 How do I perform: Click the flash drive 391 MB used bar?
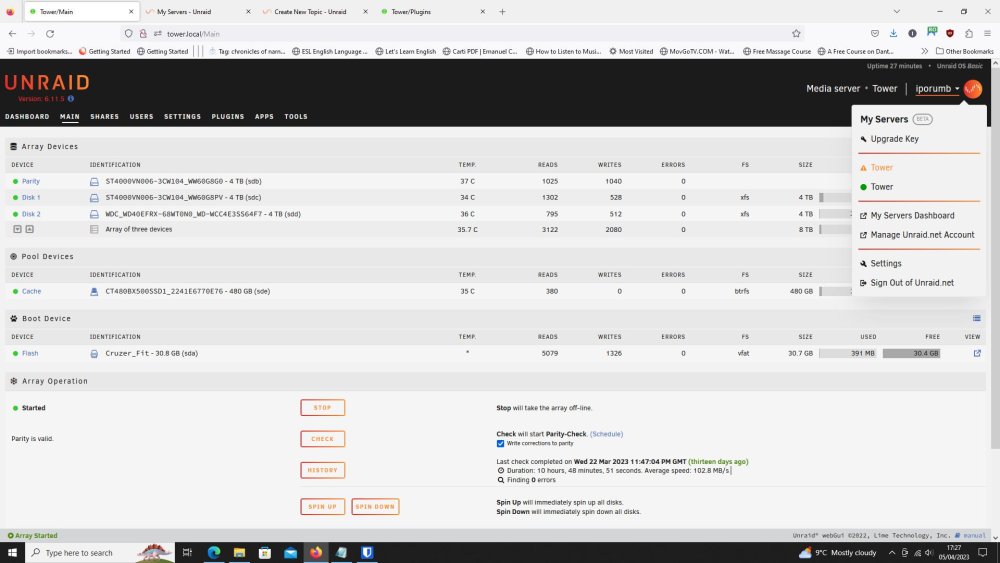tap(848, 353)
